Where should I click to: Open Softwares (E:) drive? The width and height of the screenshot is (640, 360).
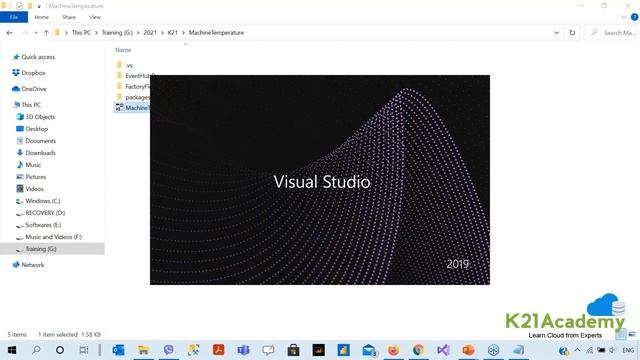38,225
